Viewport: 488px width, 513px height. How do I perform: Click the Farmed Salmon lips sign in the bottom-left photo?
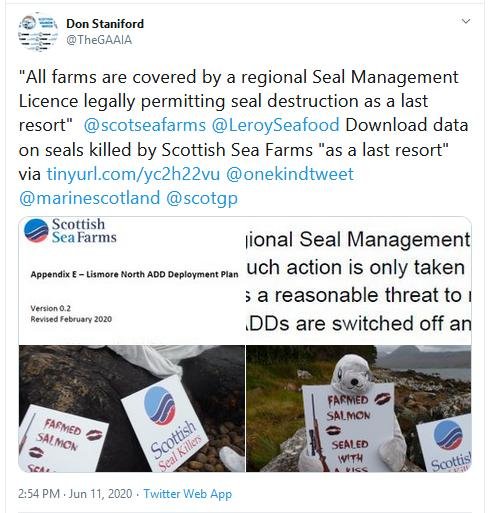pyautogui.click(x=63, y=438)
